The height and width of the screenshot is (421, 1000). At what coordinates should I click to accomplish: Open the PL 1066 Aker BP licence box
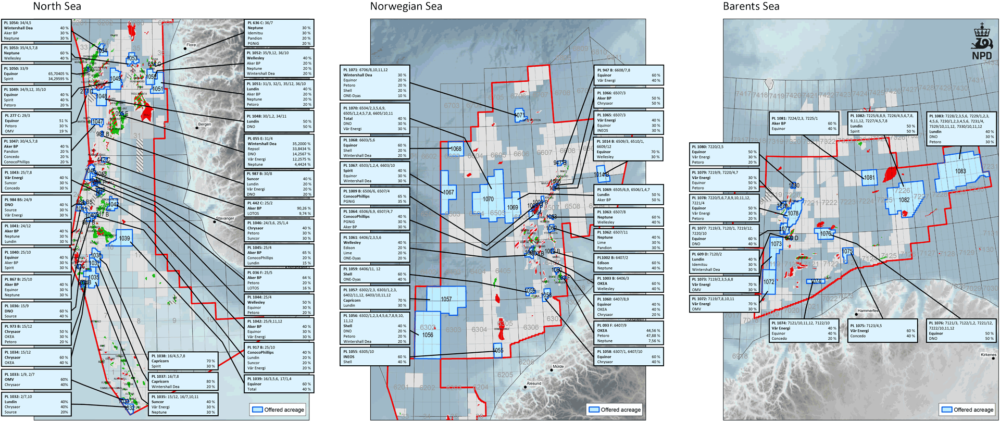coord(628,97)
